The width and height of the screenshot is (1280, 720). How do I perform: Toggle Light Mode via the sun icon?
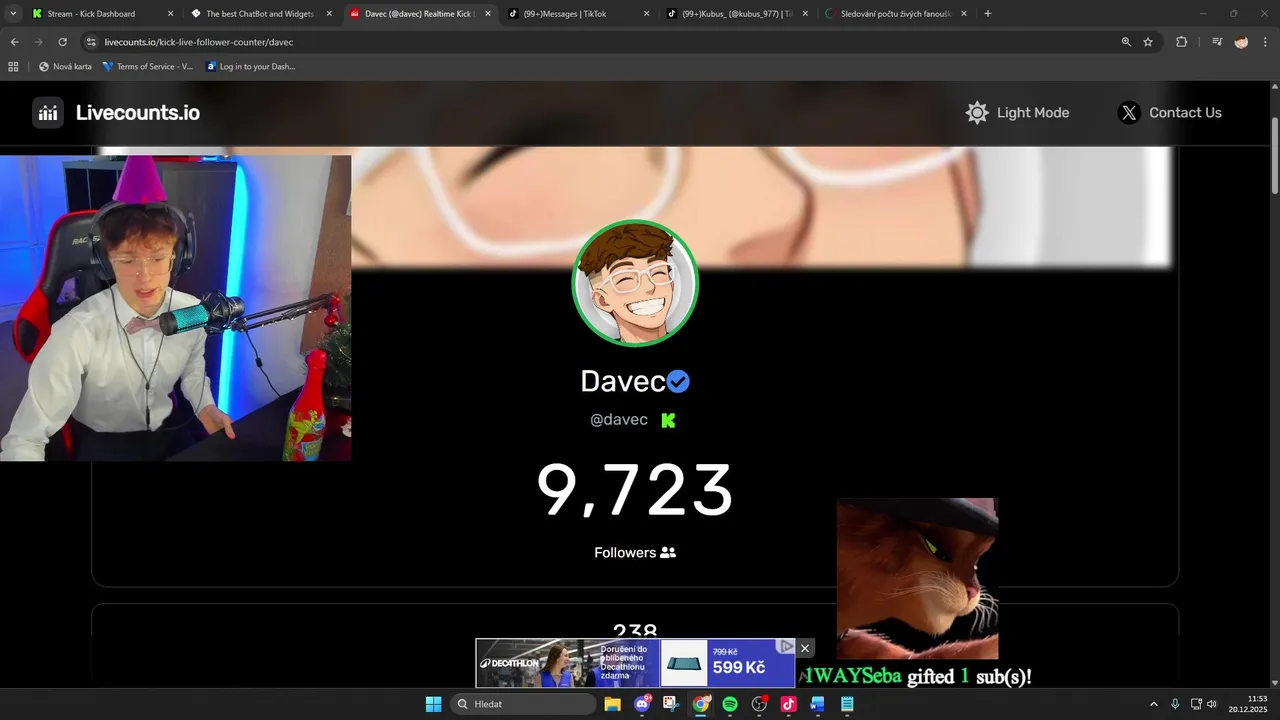[977, 113]
